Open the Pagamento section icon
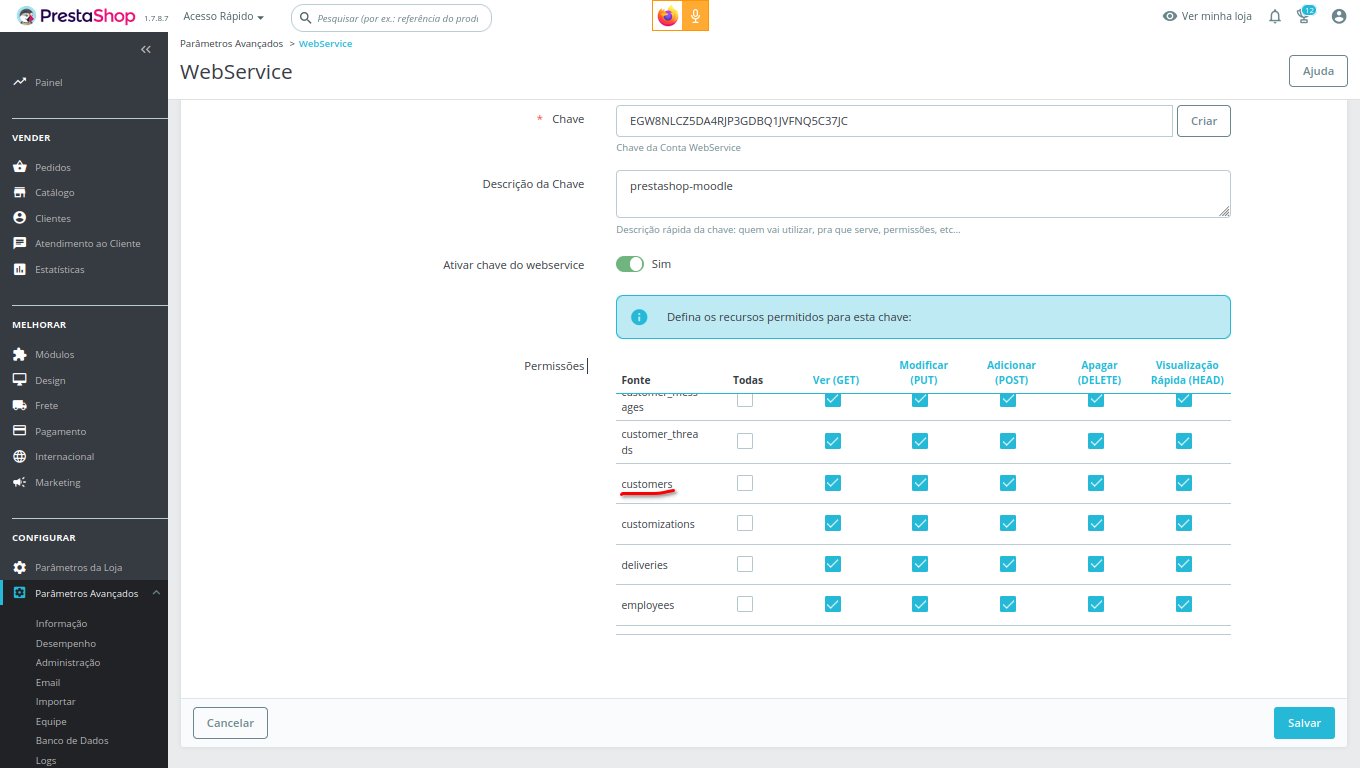Screen dimensions: 1360x768 pos(21,430)
